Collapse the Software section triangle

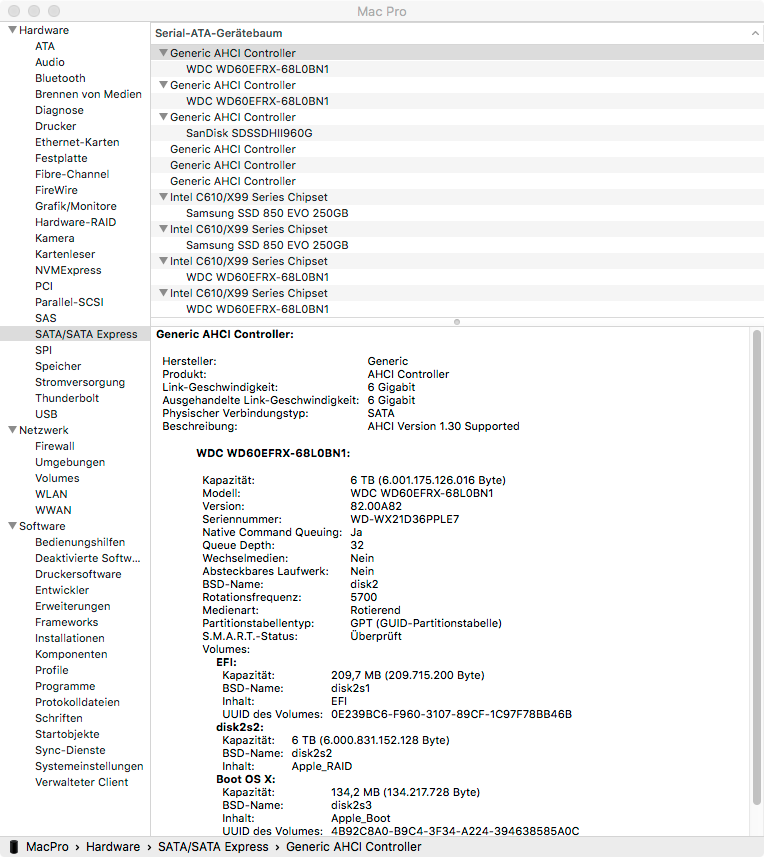point(12,526)
